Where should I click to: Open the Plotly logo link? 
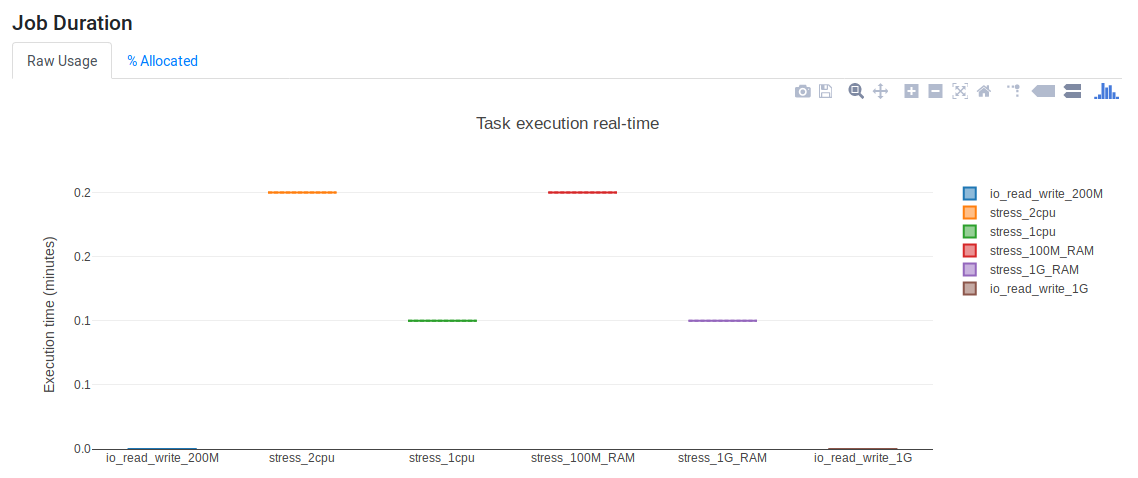coord(1106,91)
